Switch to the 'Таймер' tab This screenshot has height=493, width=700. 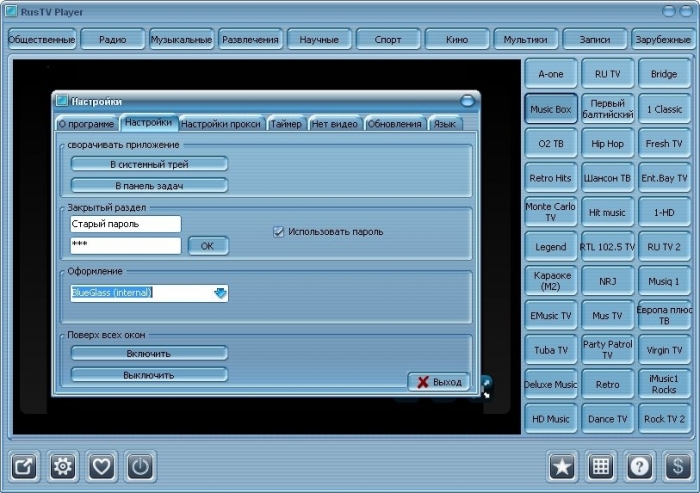286,124
